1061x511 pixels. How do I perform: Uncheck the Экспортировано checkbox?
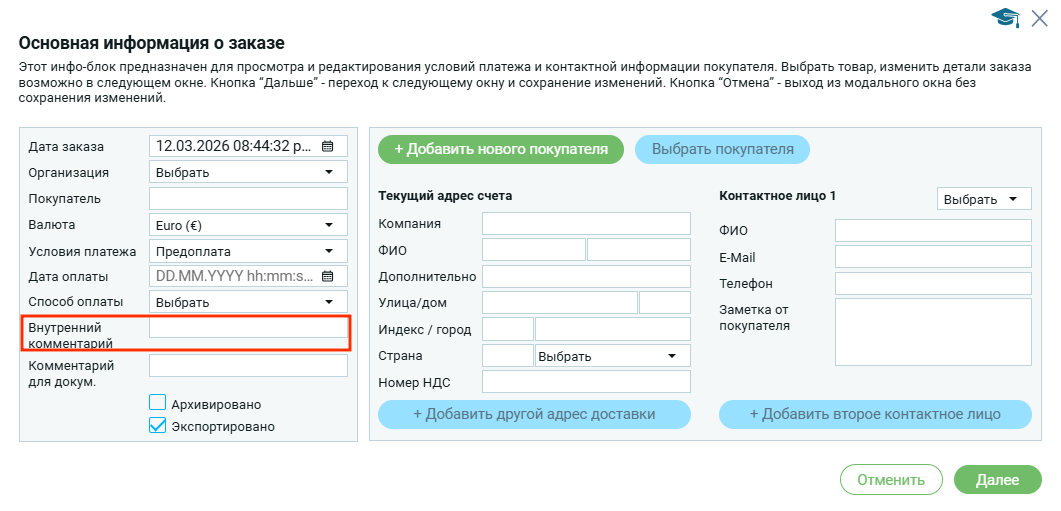(157, 425)
